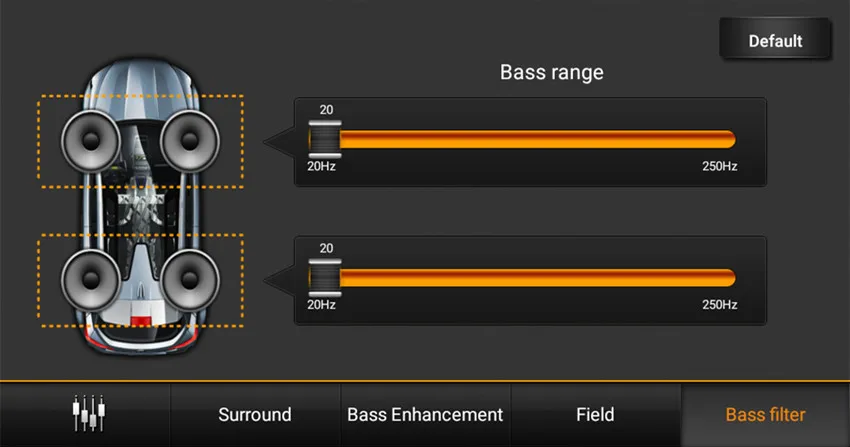Switch to the Surround tab

pos(255,414)
